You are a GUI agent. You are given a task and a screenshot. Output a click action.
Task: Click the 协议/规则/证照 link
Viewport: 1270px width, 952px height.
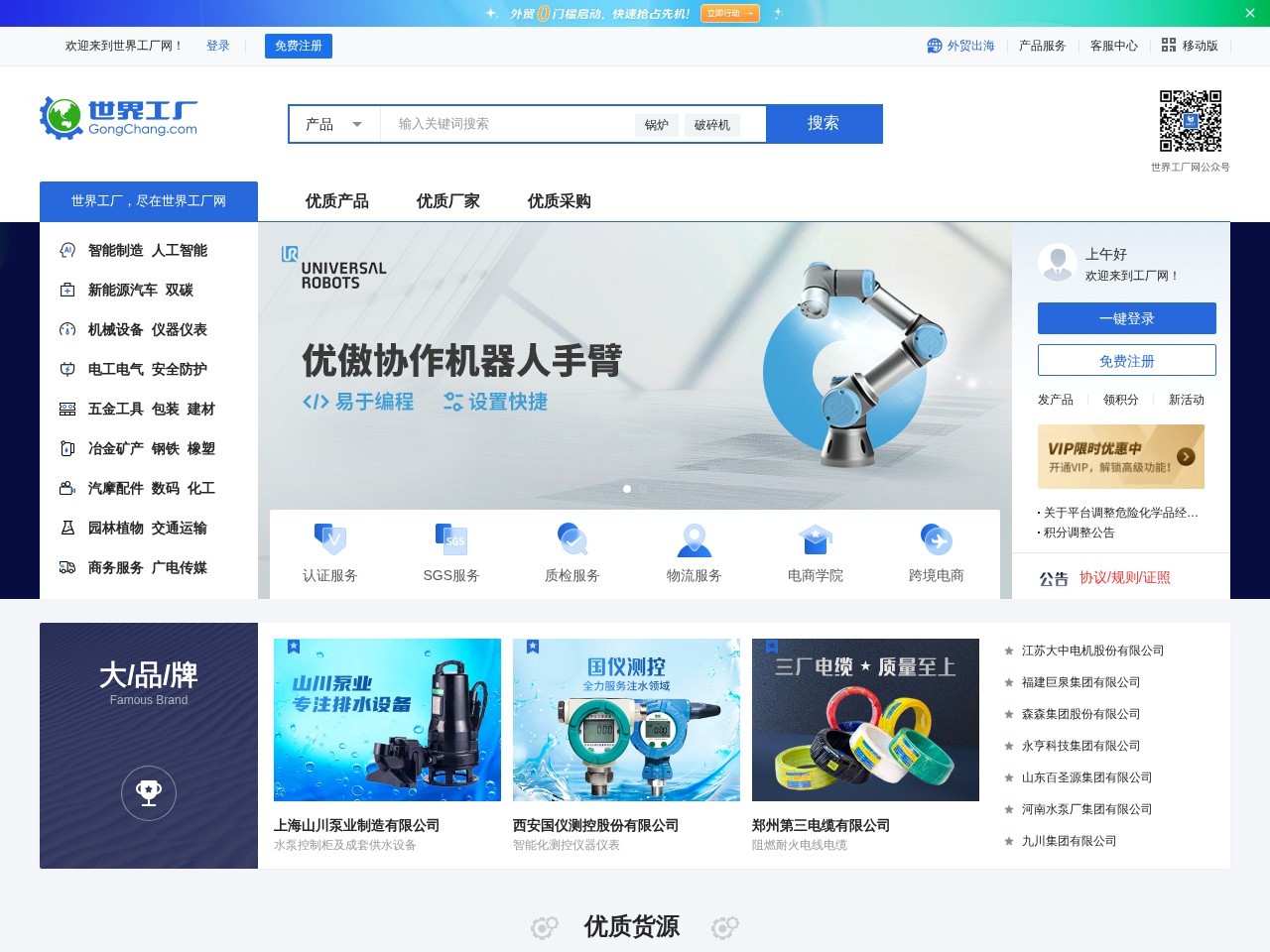tap(1125, 578)
